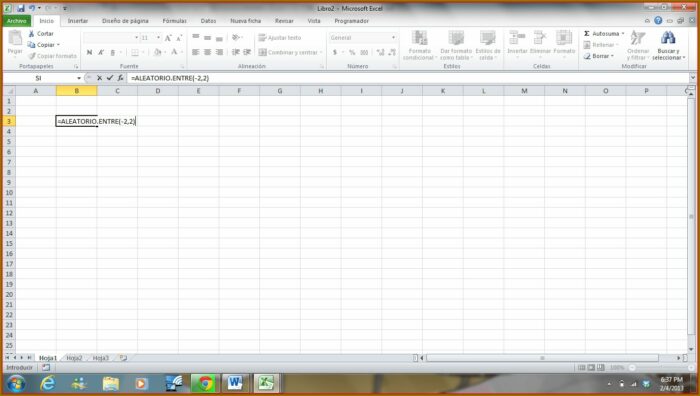The height and width of the screenshot is (396, 700).
Task: Save the workbook from Quick Access
Action: (21, 8)
